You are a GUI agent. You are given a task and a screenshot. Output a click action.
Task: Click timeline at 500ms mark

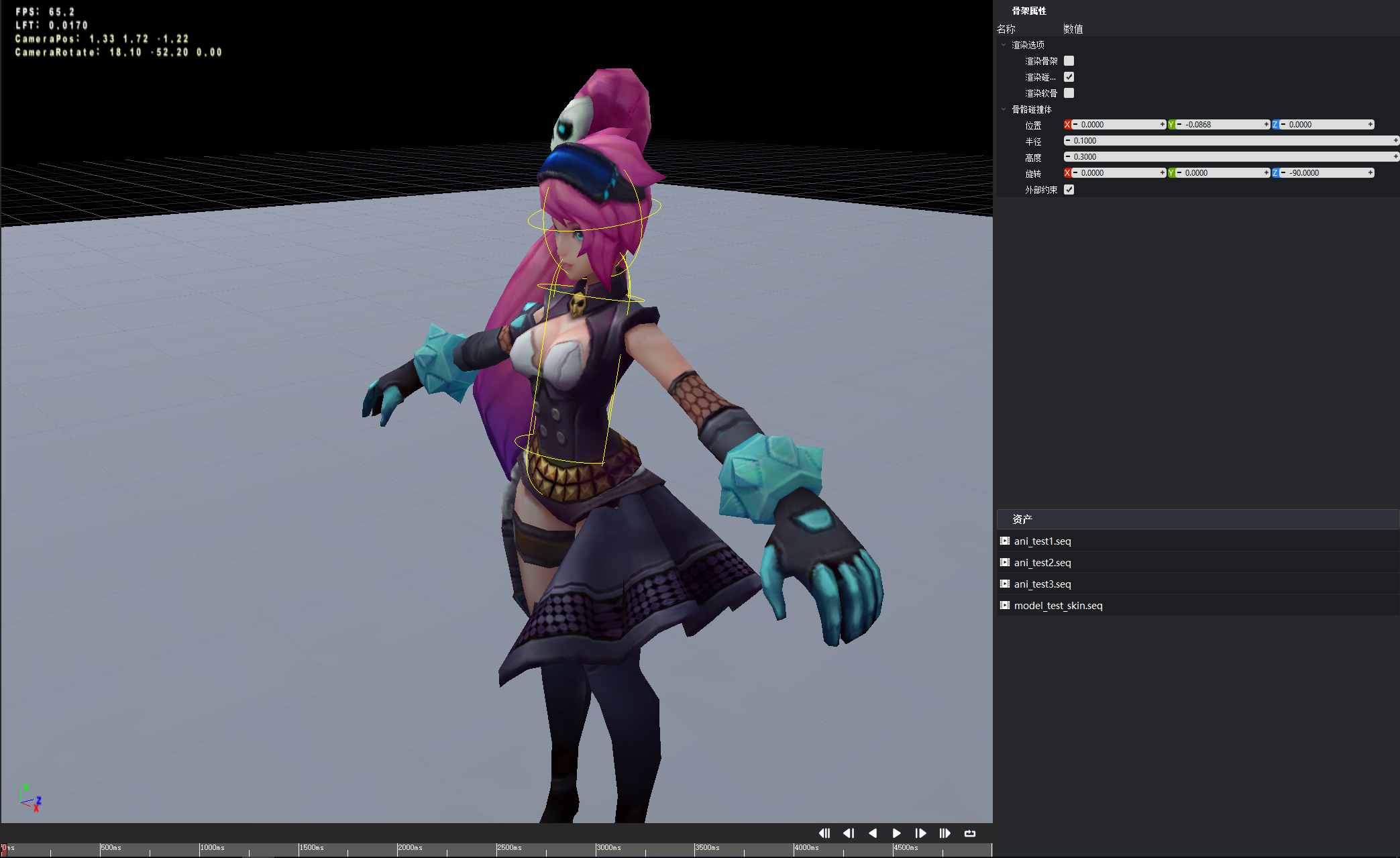point(100,849)
